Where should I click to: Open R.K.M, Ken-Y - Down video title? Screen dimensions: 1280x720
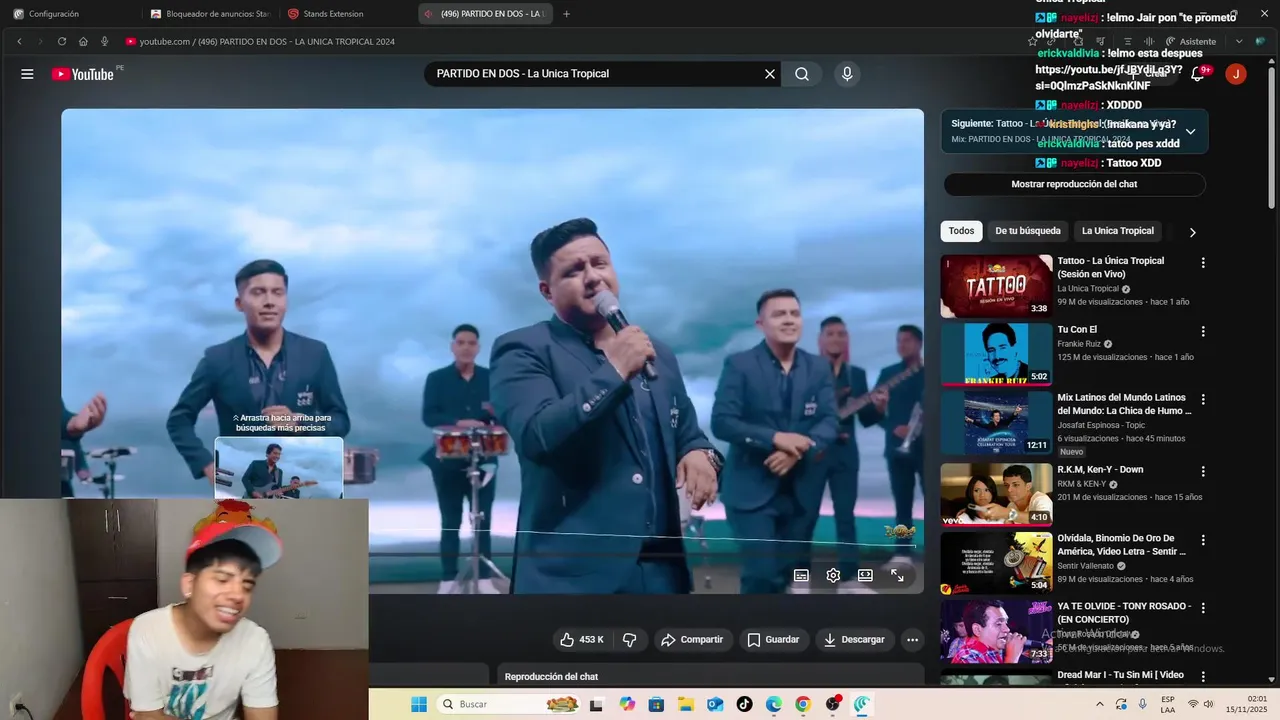(1100, 469)
